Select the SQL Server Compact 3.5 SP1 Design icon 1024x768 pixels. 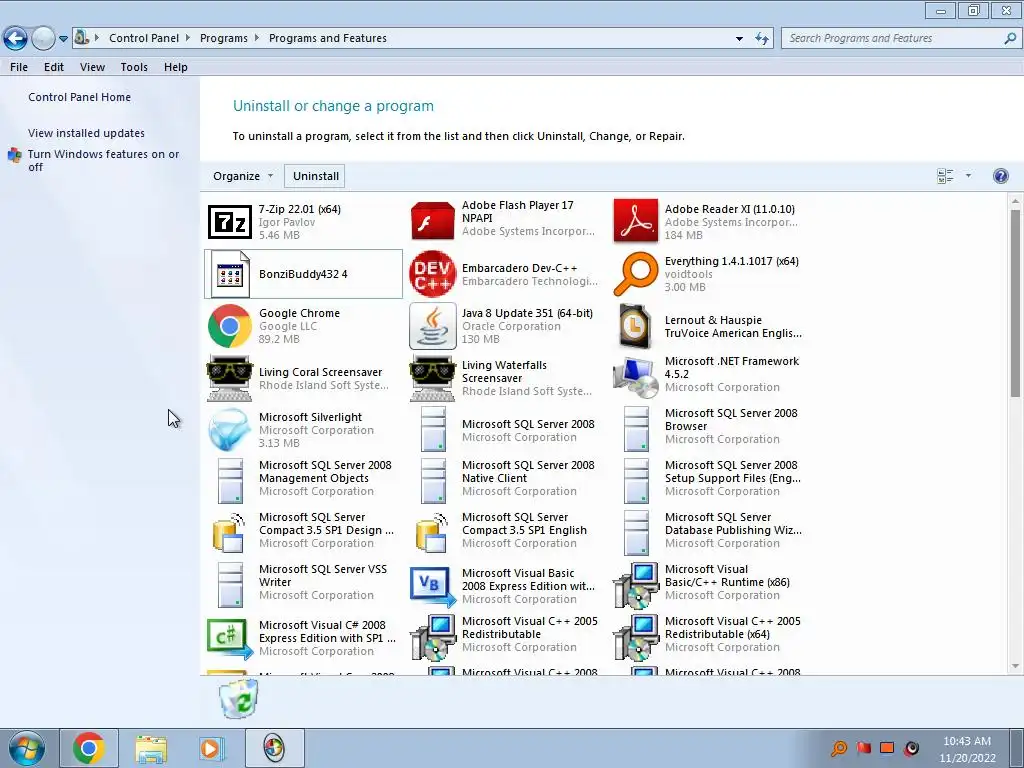click(229, 533)
